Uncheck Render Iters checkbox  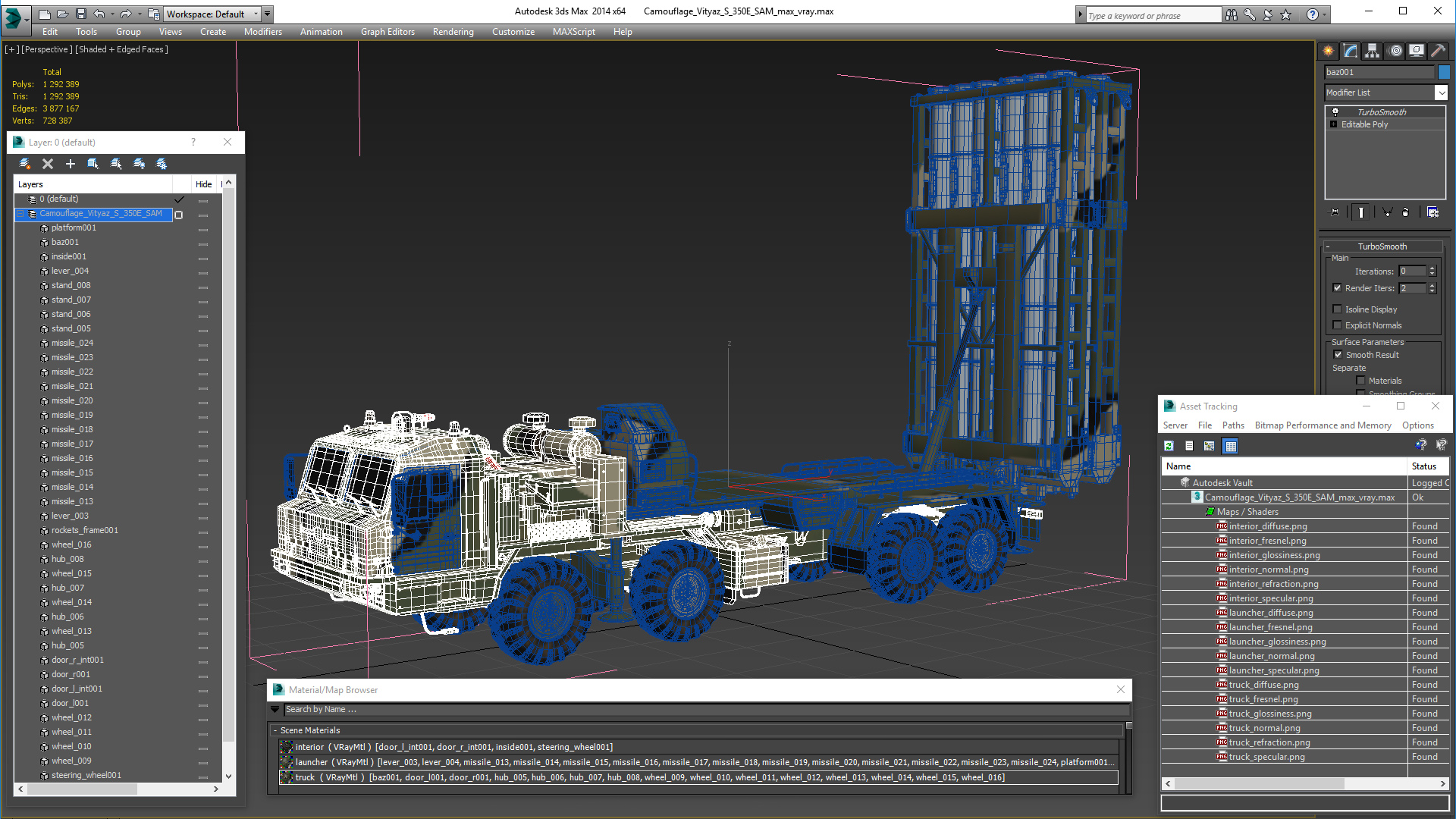click(x=1338, y=288)
